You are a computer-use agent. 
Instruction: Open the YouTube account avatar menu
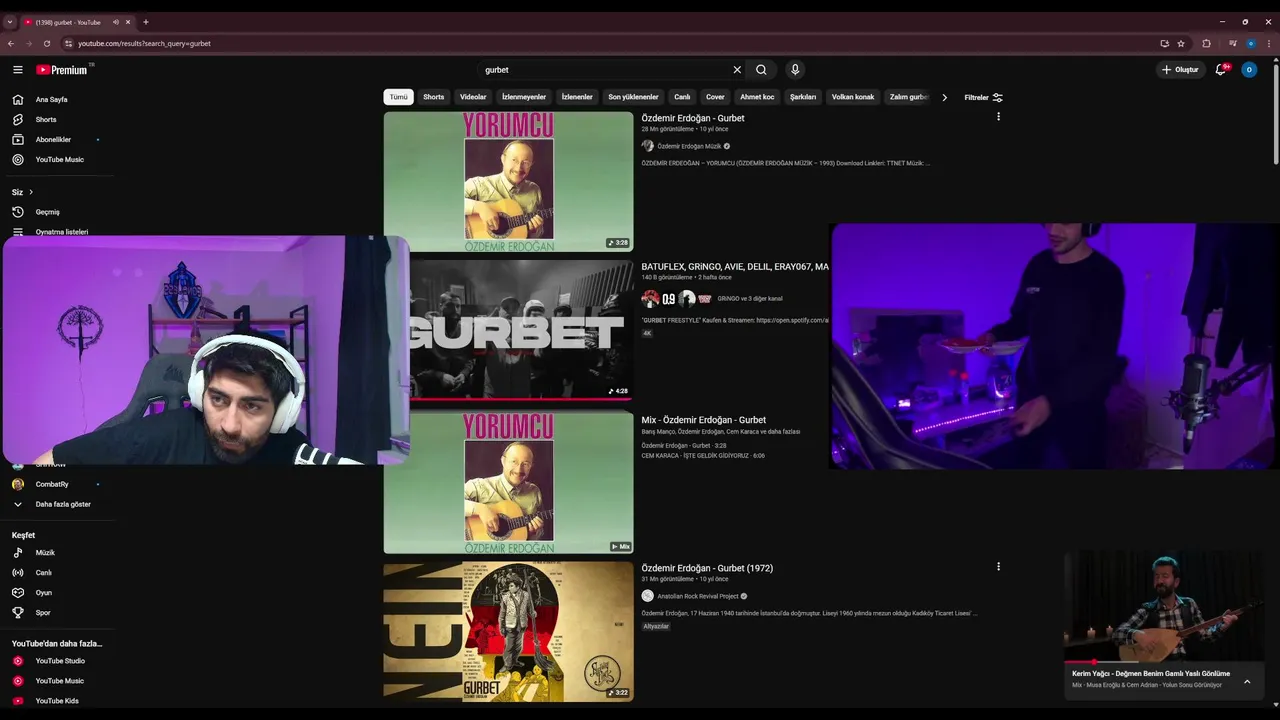pos(1249,70)
